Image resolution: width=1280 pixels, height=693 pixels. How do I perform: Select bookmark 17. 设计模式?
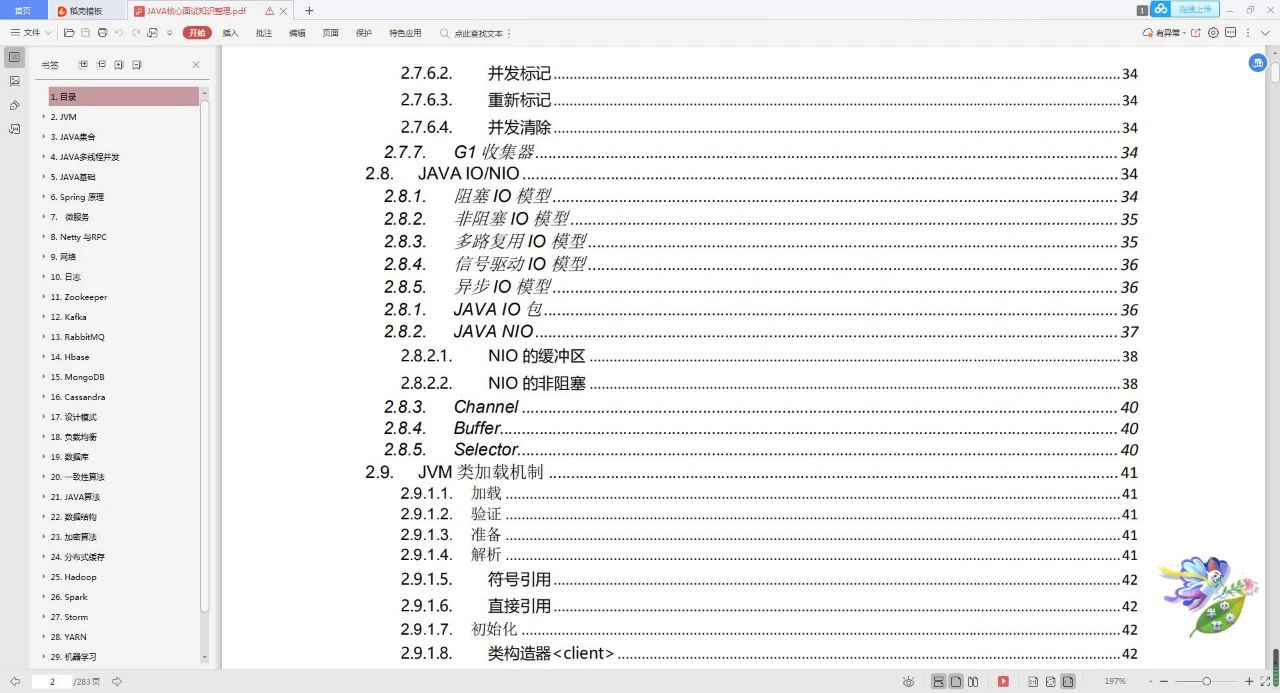pos(74,417)
